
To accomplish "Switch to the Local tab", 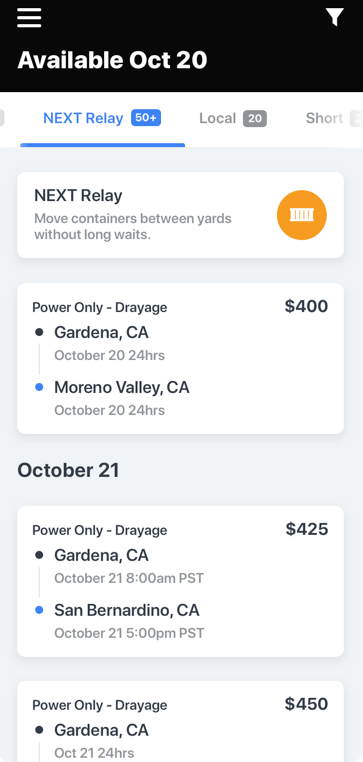I will tap(233, 118).
